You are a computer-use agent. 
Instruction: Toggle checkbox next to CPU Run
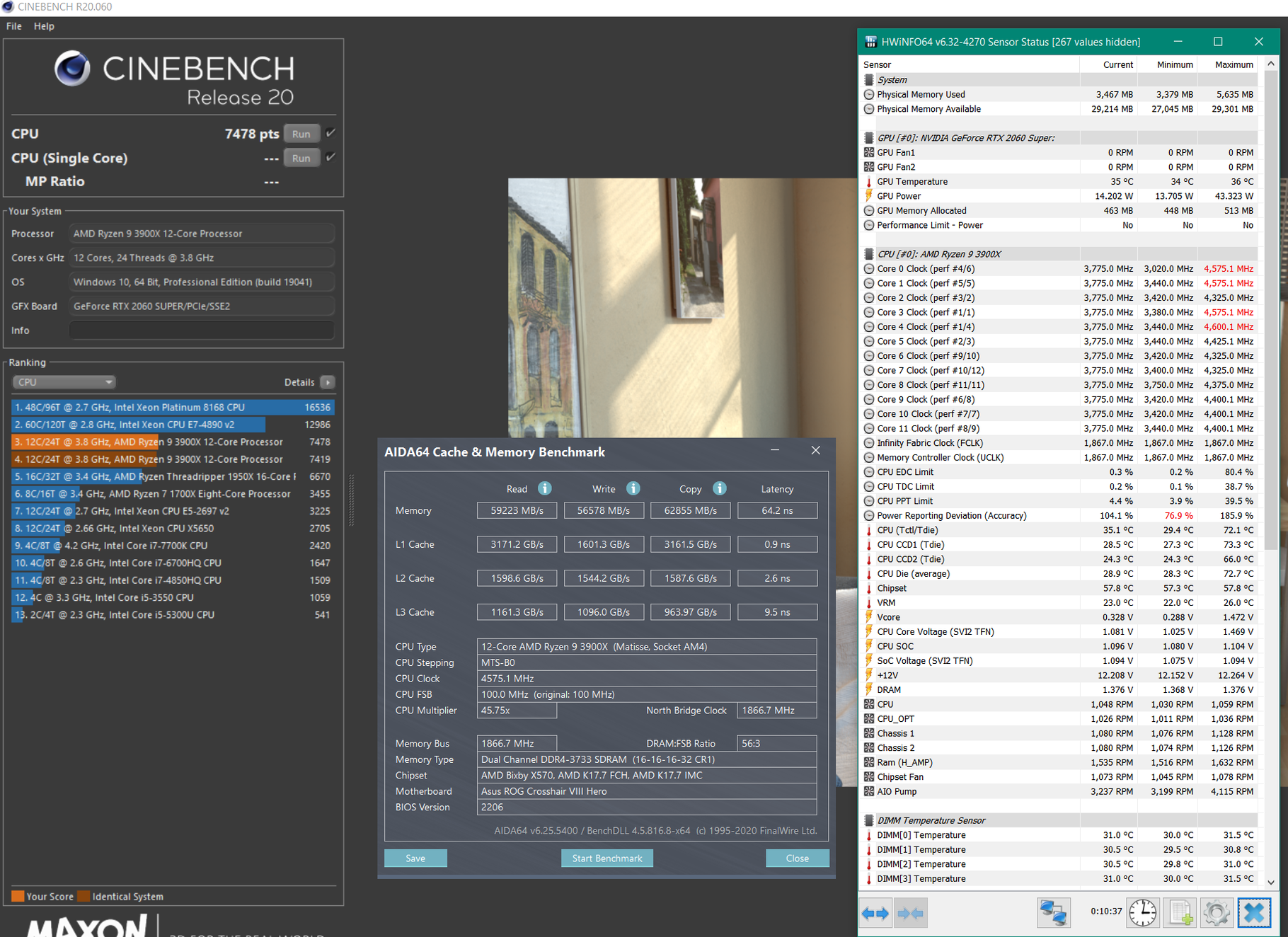click(x=330, y=133)
